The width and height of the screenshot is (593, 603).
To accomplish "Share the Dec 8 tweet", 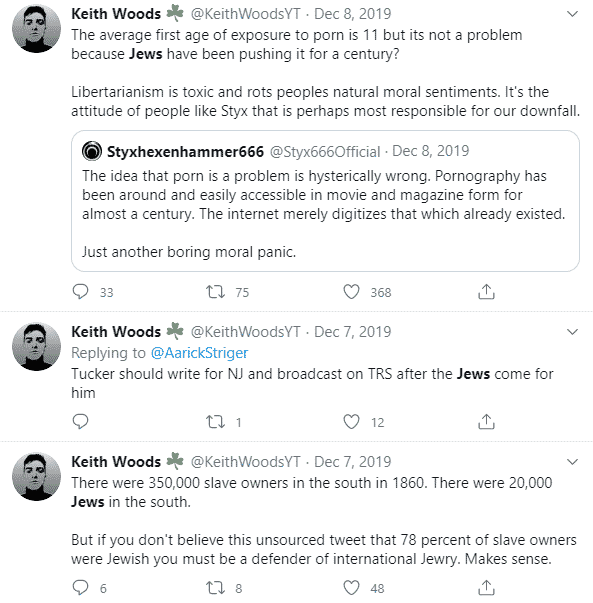I will coord(486,292).
